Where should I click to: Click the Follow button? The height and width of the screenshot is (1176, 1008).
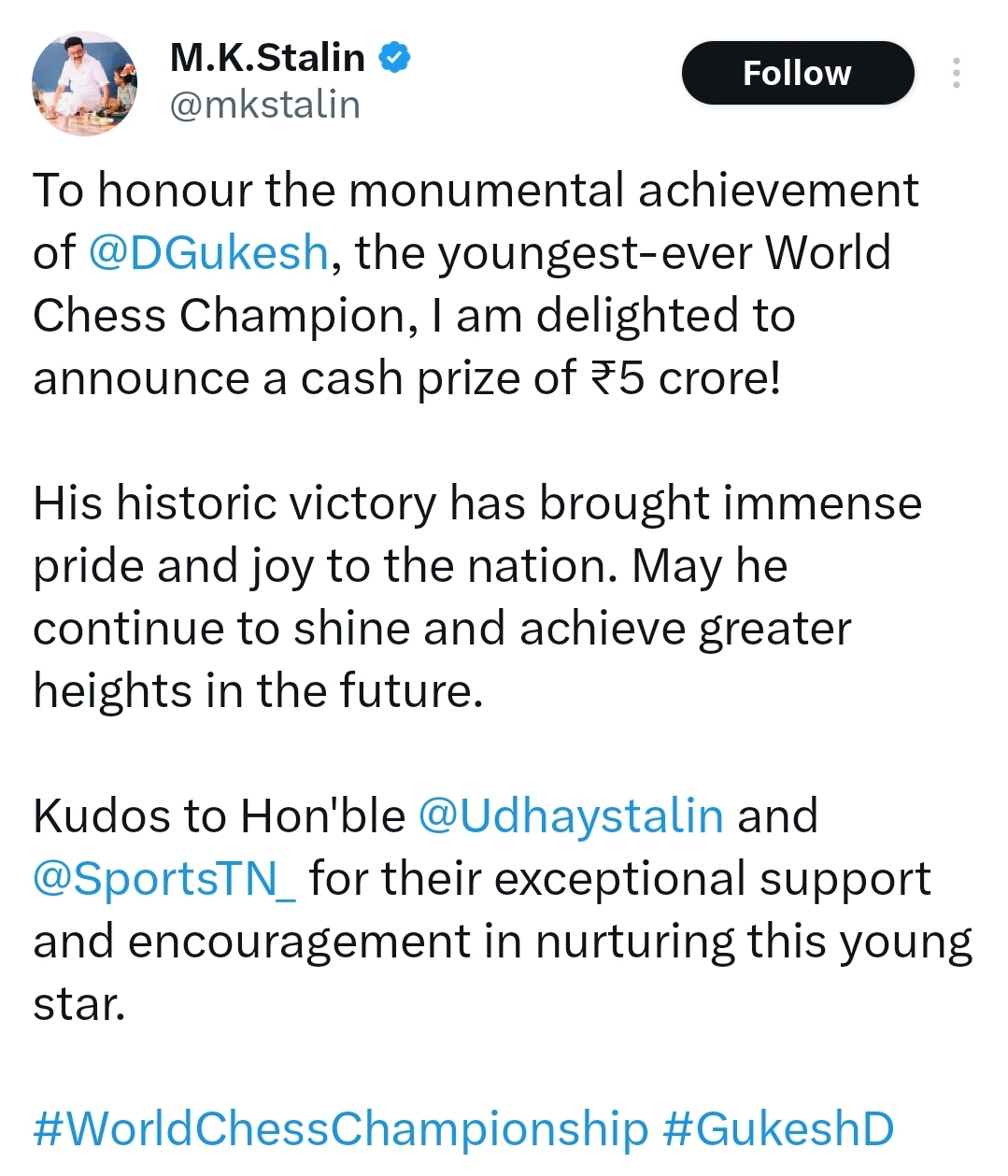pyautogui.click(x=797, y=73)
